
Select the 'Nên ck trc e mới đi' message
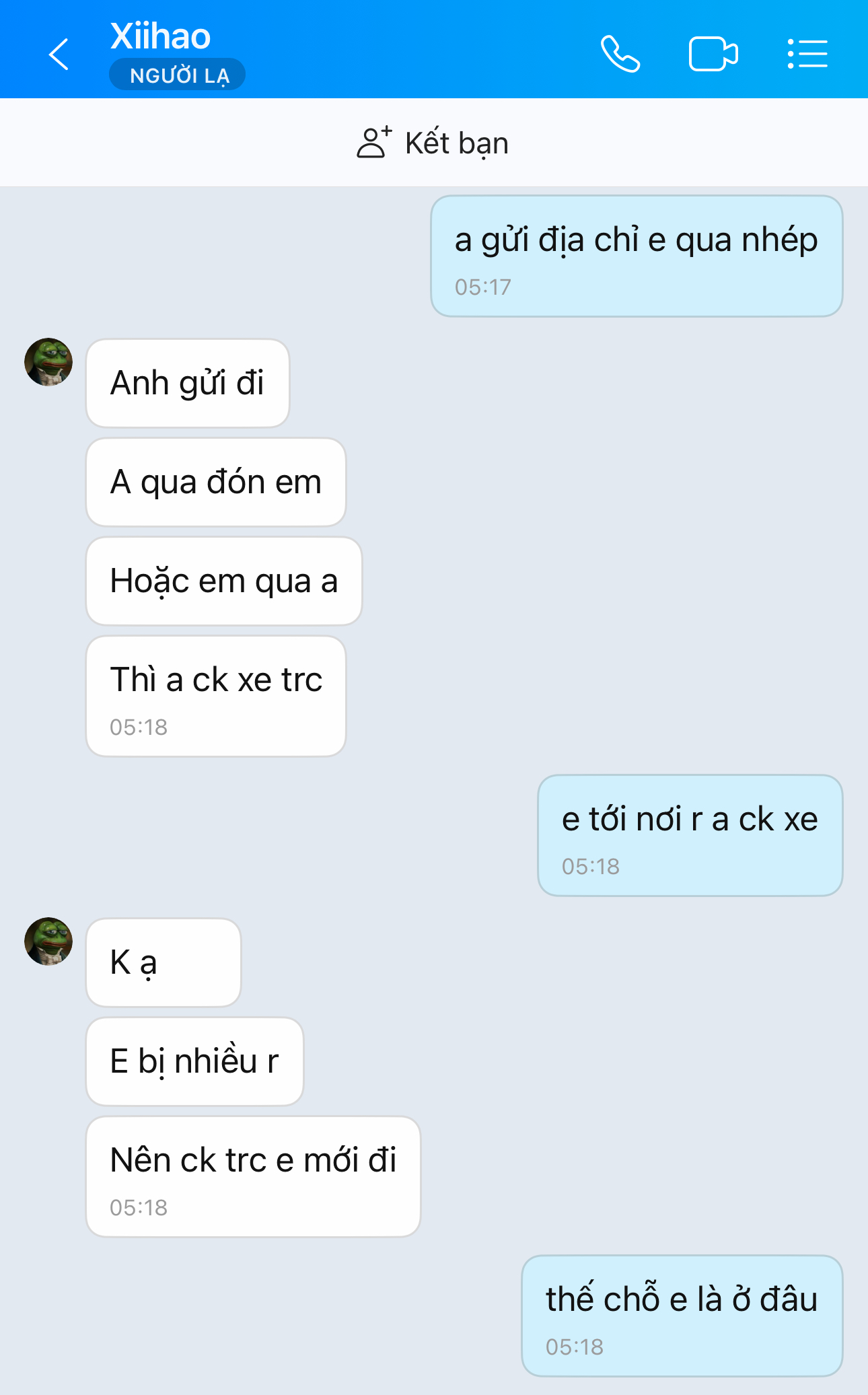tap(254, 1177)
